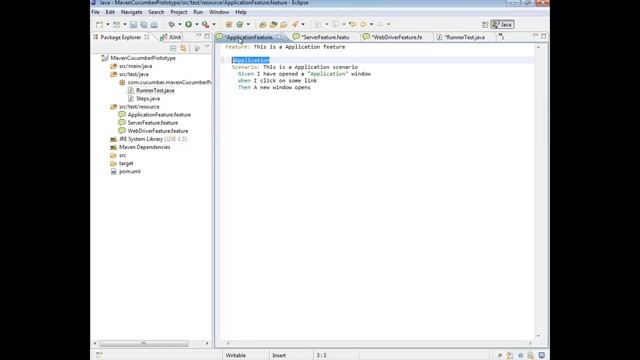Select RunnerTest.java in Package Explorer
Image resolution: width=640 pixels, height=360 pixels.
155,91
